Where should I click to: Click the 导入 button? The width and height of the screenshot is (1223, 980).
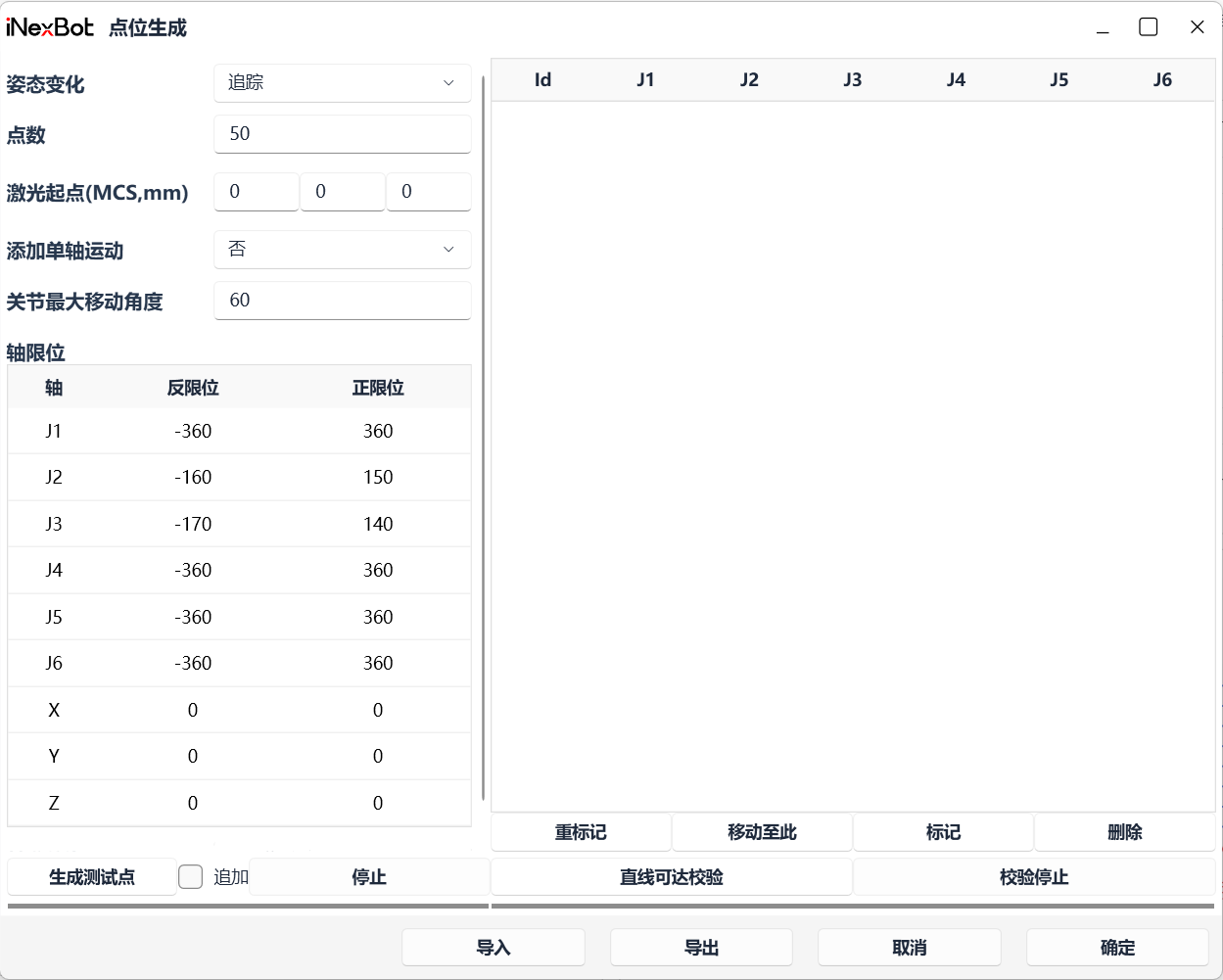click(x=494, y=948)
